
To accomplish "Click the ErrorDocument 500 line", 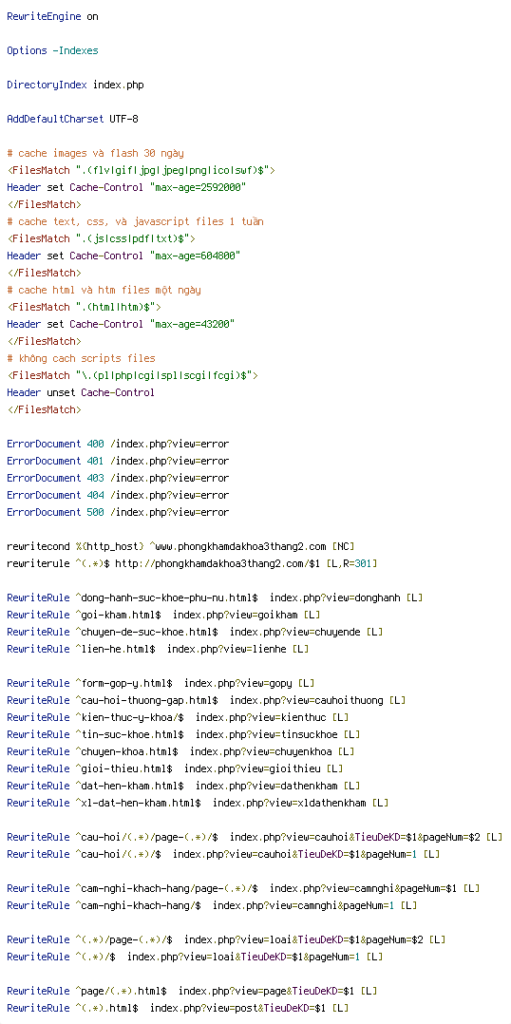I will click(x=118, y=513).
